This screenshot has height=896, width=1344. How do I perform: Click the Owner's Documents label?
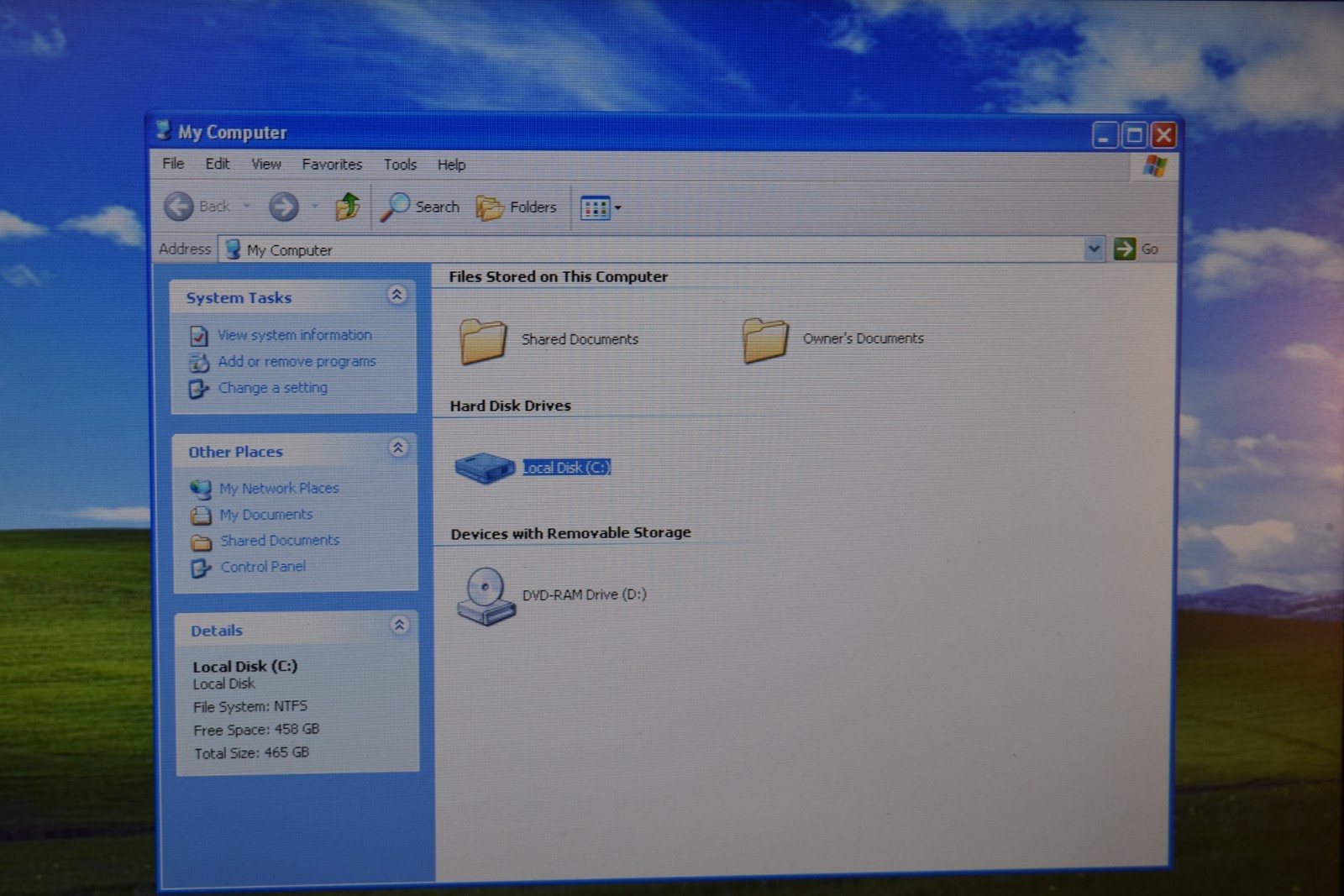pyautogui.click(x=864, y=338)
